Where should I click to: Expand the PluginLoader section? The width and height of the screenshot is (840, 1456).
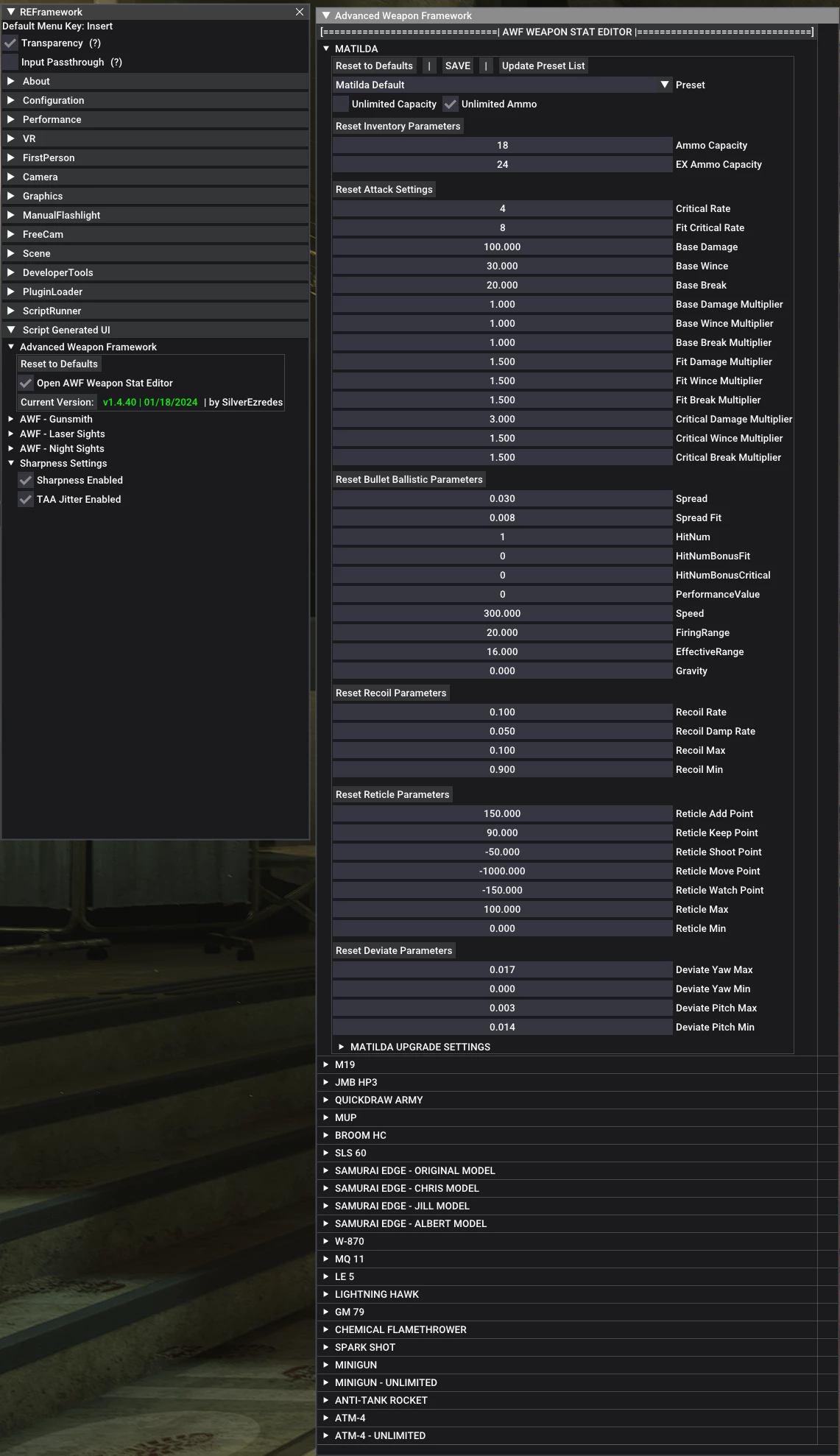(155, 291)
